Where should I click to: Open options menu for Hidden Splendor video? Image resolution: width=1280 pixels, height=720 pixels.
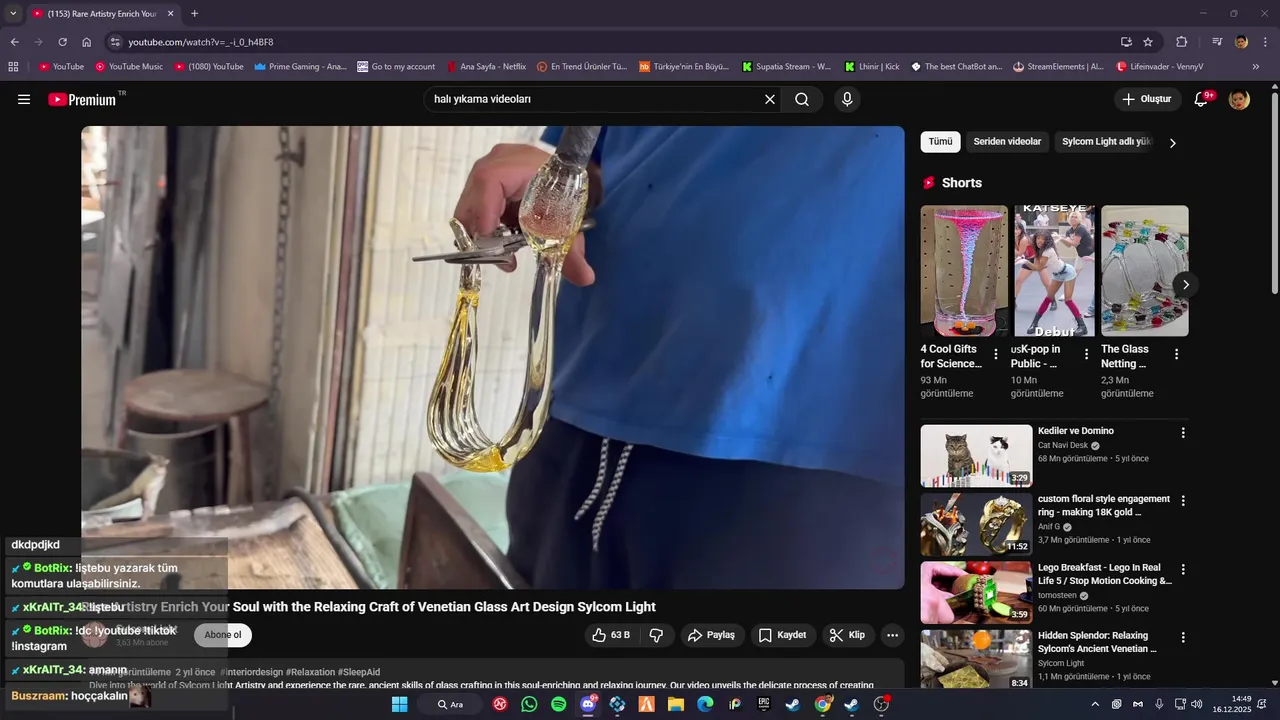(x=1183, y=637)
